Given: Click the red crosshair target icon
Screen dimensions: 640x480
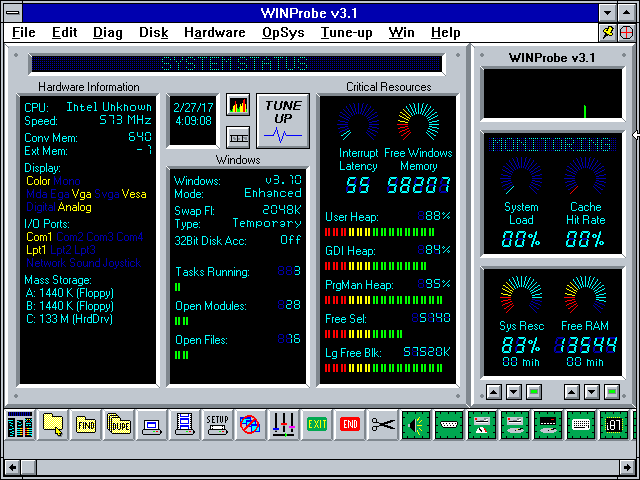Looking at the screenshot, I should click(626, 33).
